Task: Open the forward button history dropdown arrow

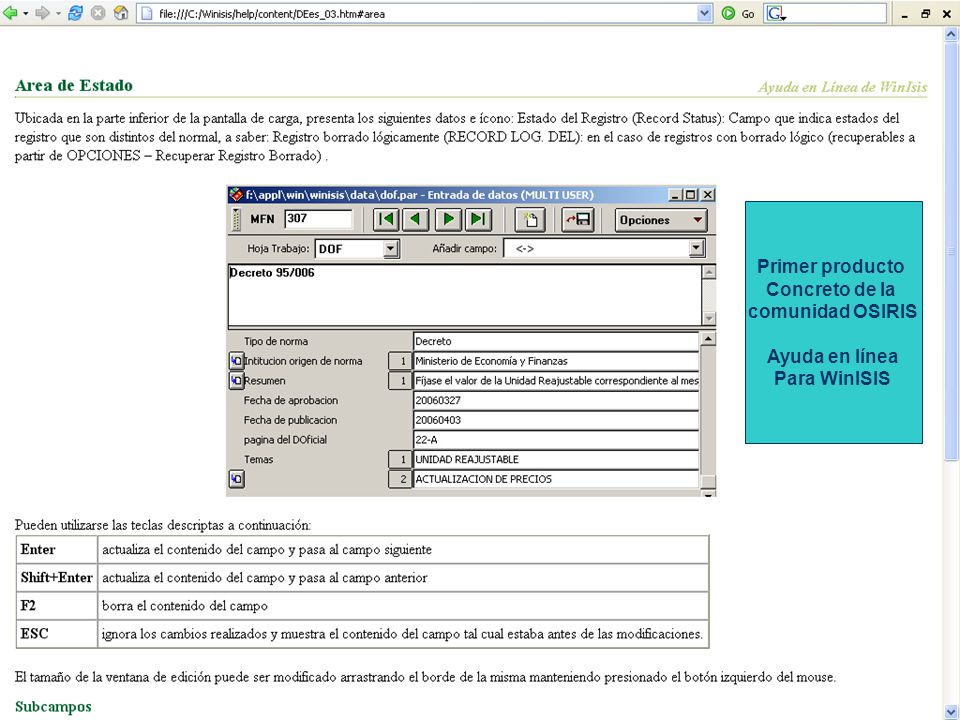Action: [x=58, y=13]
